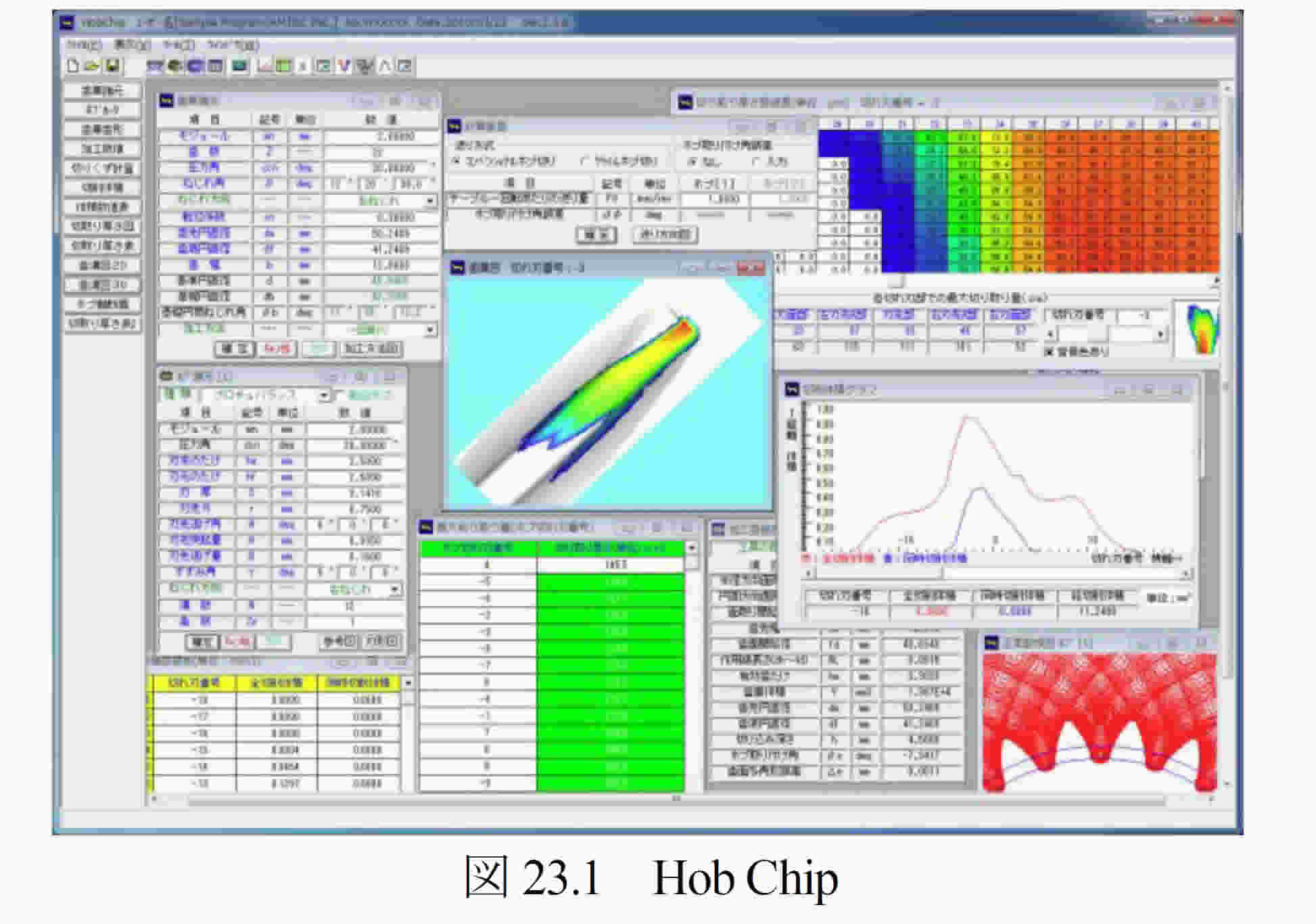The width and height of the screenshot is (1316, 924).
Task: Select the climb hob cutting radio button
Action: (585, 161)
